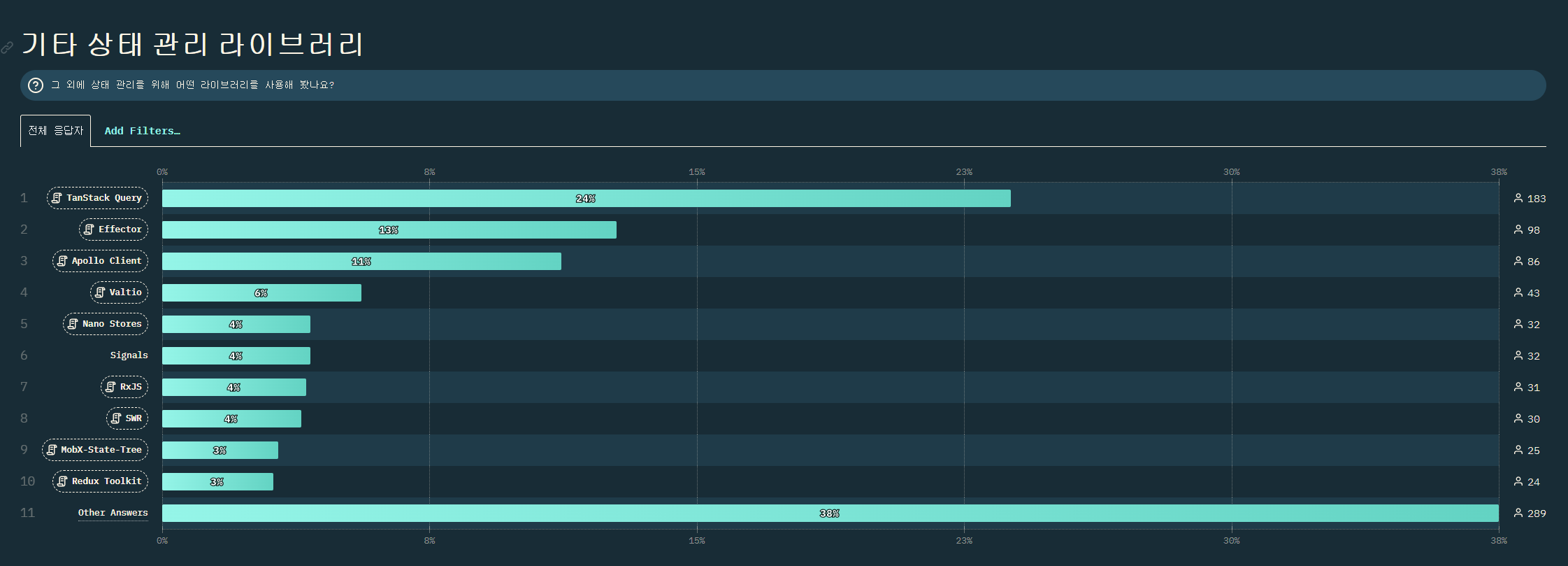Viewport: 1568px width, 566px height.
Task: Click the MobX-State-Tree 3% bar
Action: point(220,450)
